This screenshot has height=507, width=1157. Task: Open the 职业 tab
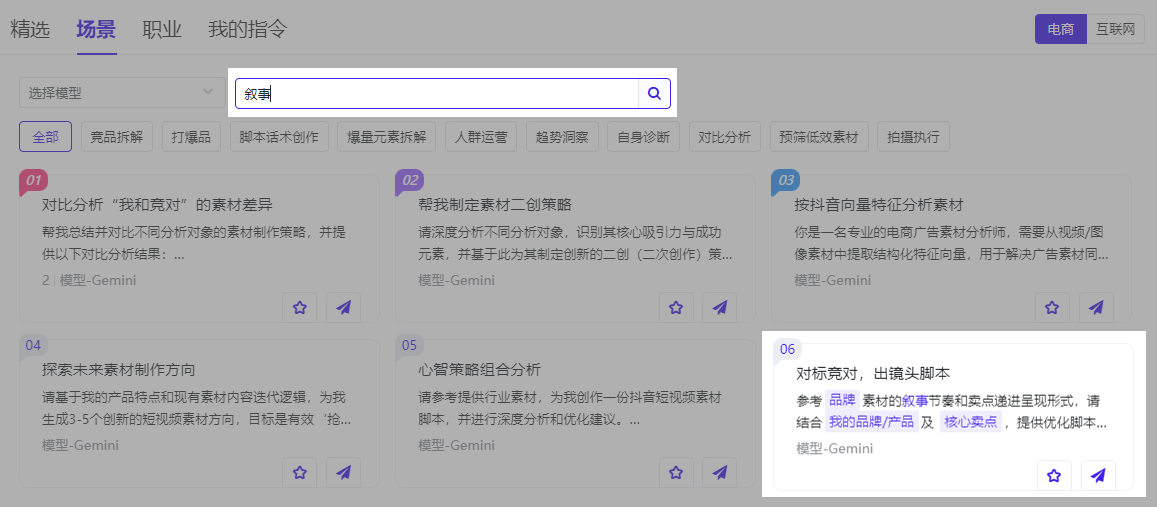[x=162, y=29]
